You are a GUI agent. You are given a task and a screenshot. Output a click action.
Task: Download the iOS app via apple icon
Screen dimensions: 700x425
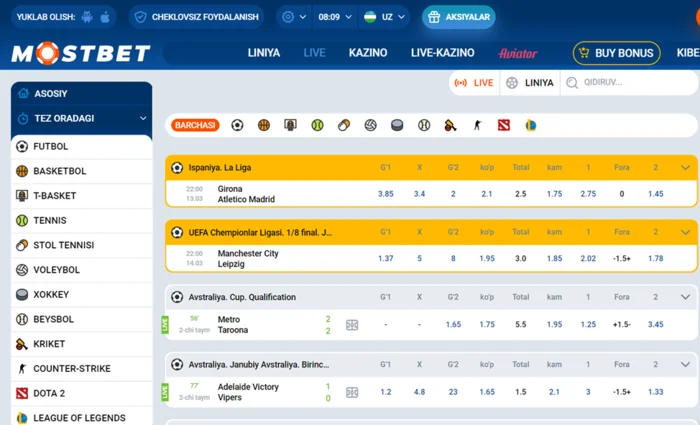coord(105,17)
